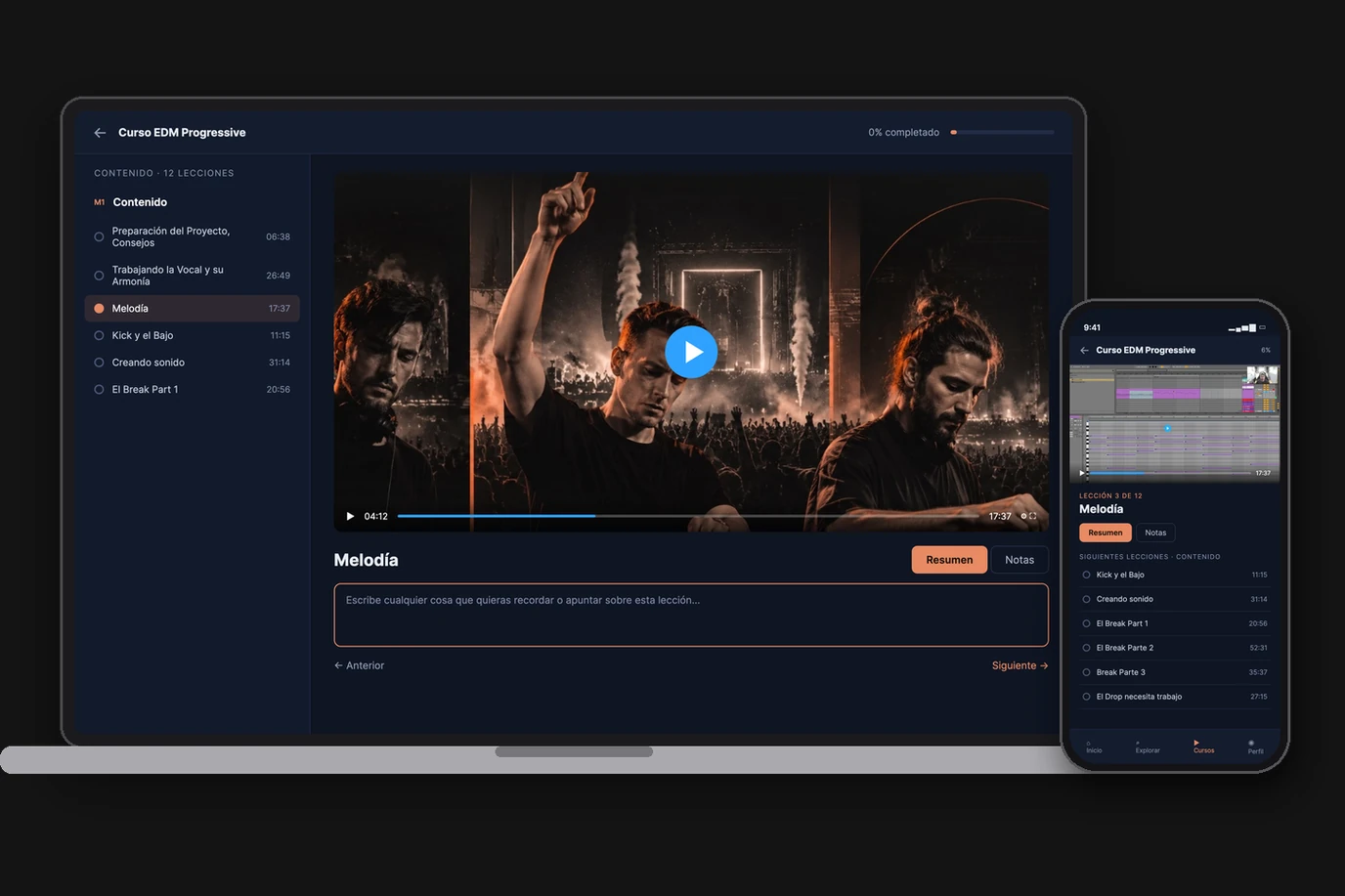Select Notas tab on the phone

1155,533
